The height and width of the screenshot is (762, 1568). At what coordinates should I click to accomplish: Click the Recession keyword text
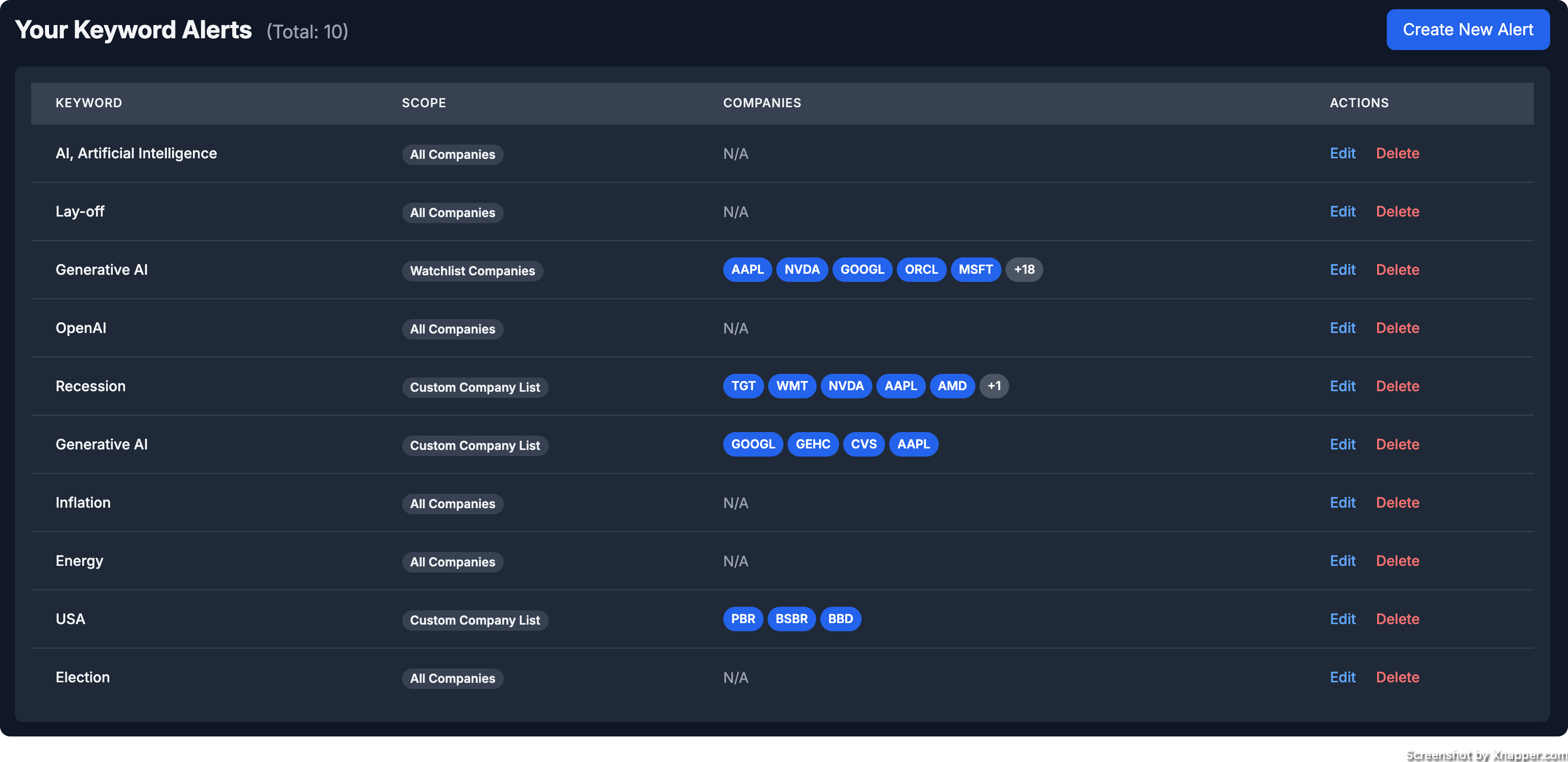tap(91, 386)
